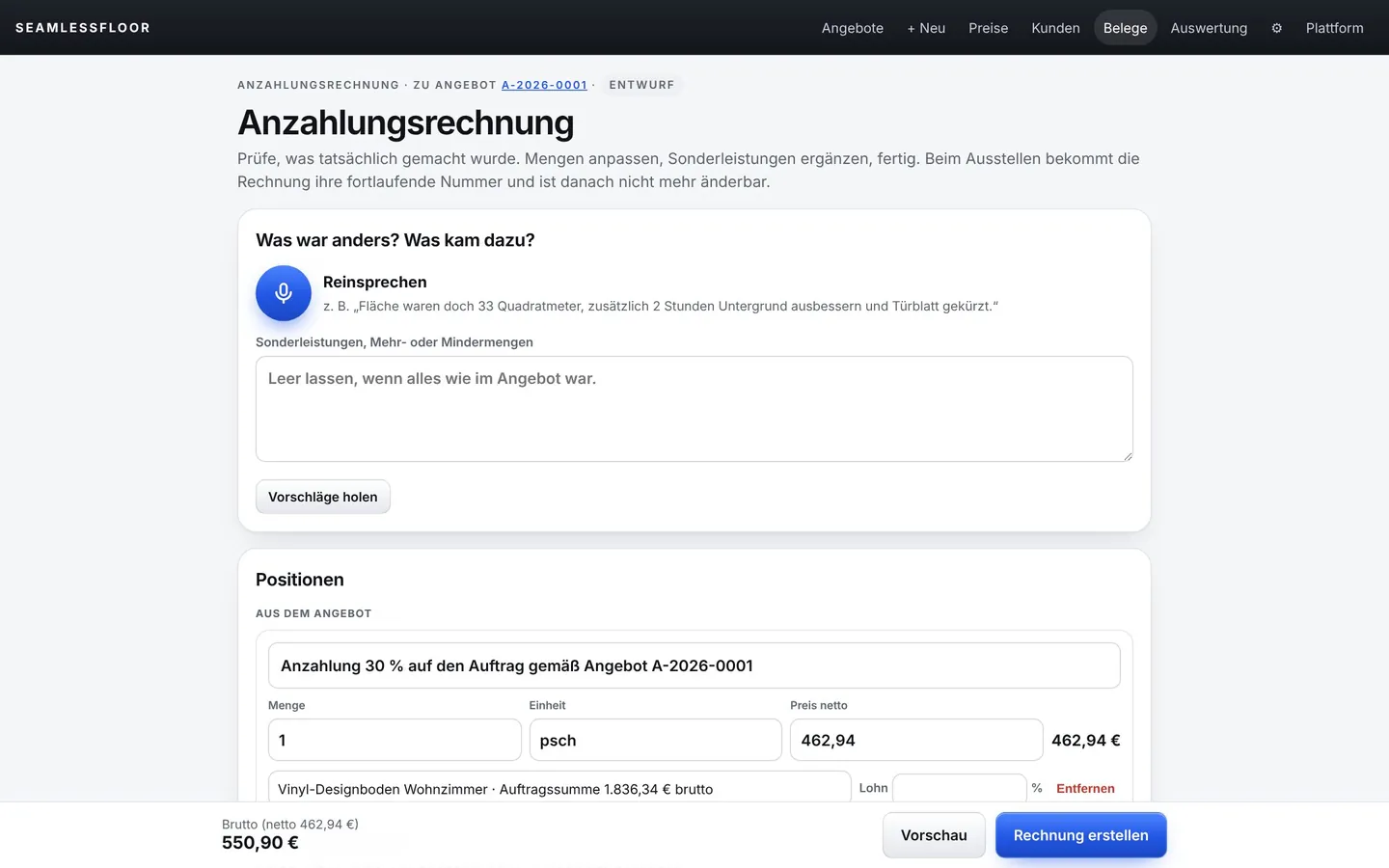Create a new entry via + Neu
The width and height of the screenshot is (1389, 868).
point(926,28)
